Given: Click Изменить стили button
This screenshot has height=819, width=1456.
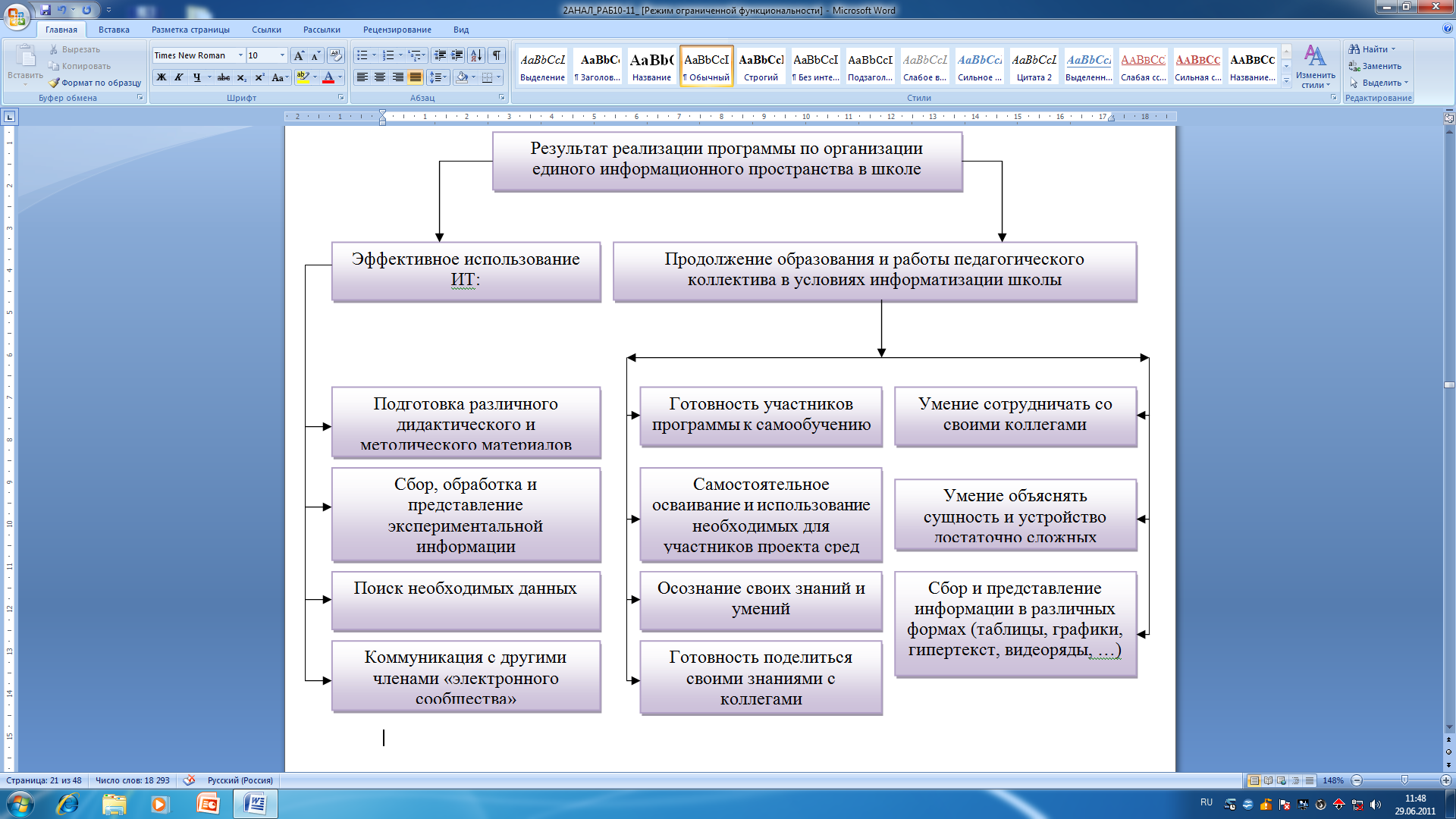Looking at the screenshot, I should point(1315,66).
